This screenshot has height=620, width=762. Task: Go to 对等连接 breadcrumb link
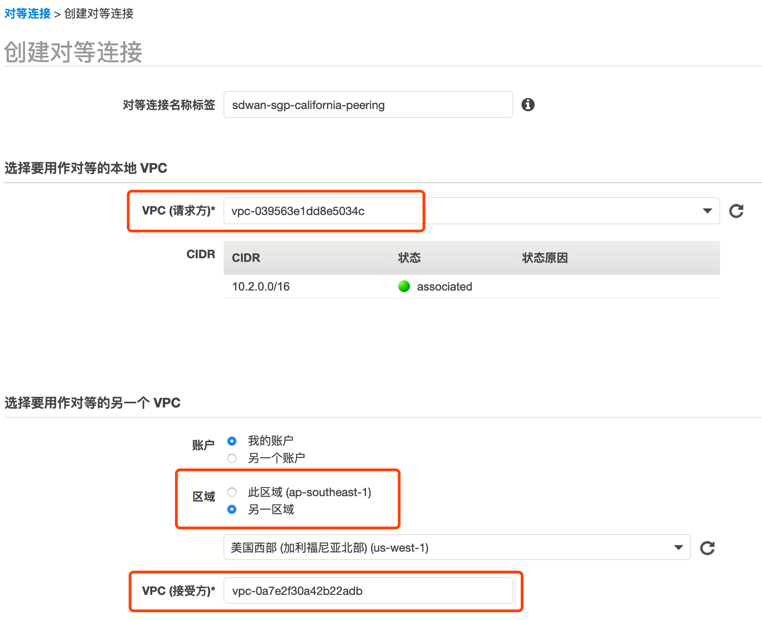pos(27,14)
